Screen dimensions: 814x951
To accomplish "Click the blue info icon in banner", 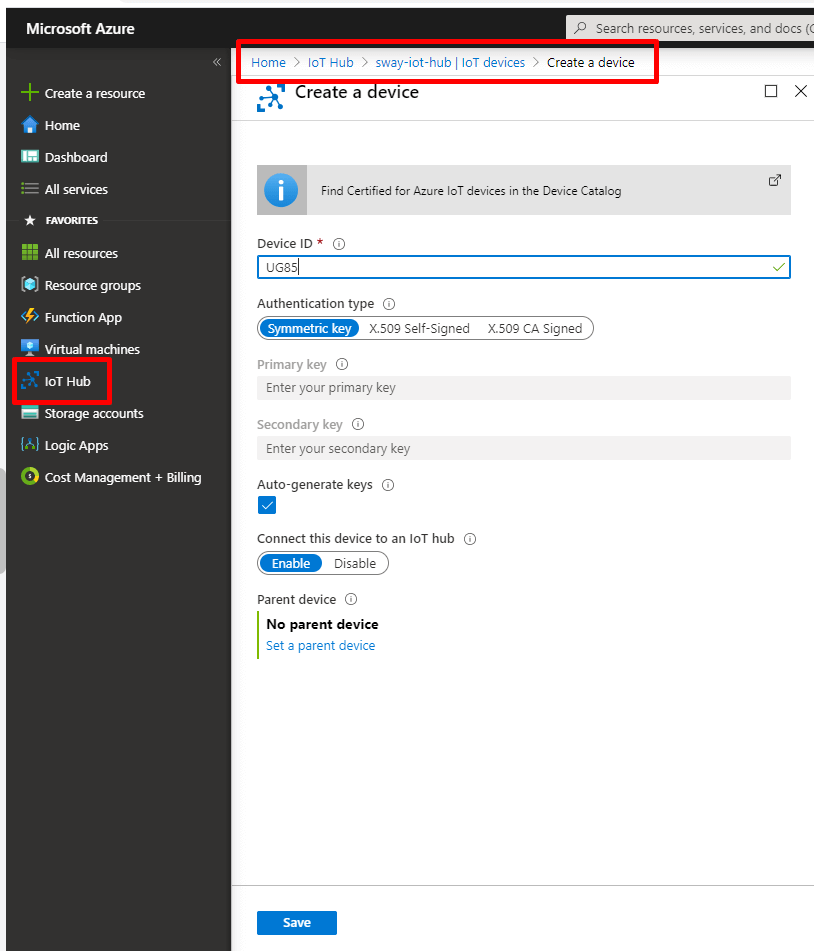I will 281,190.
